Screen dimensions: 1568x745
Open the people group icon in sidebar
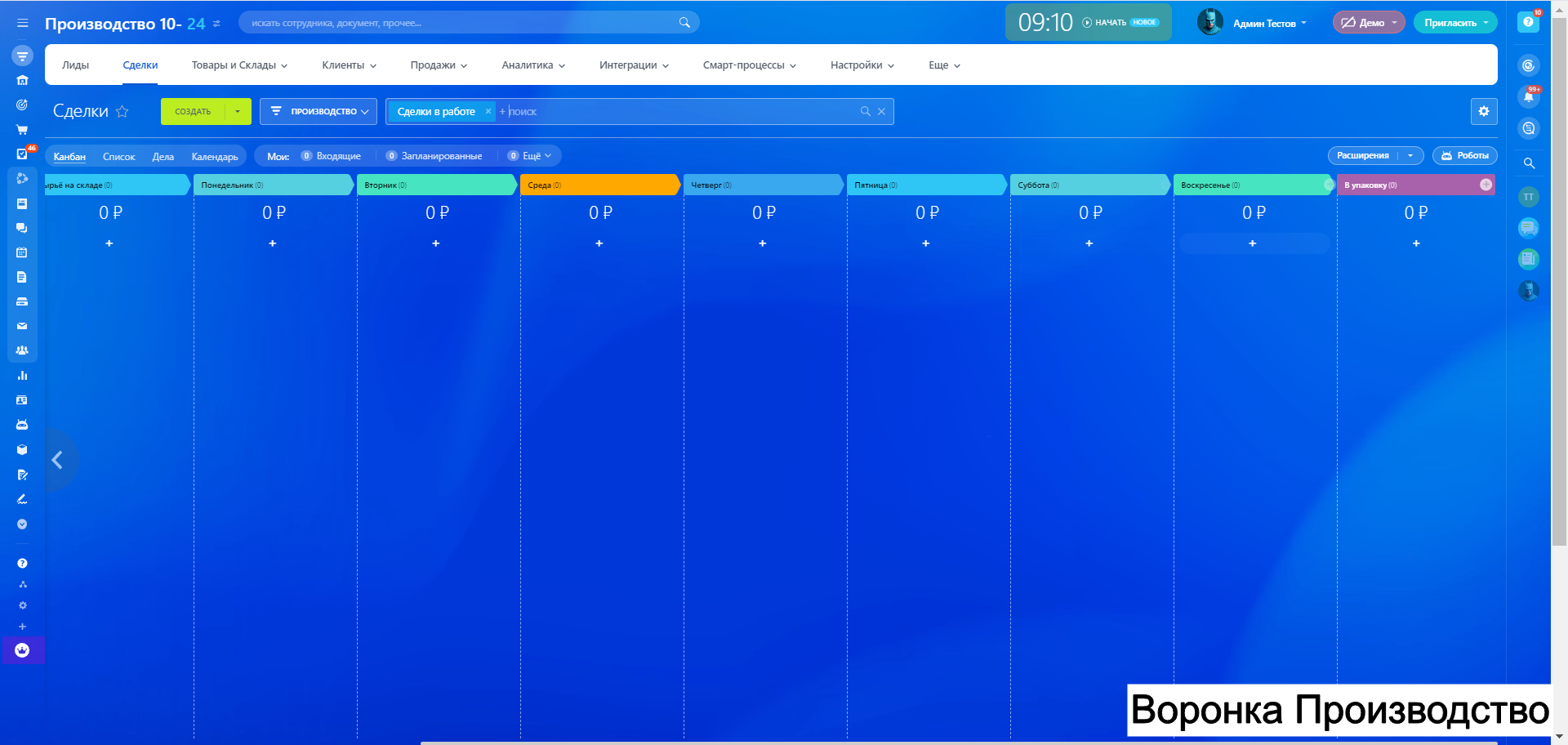[x=22, y=350]
